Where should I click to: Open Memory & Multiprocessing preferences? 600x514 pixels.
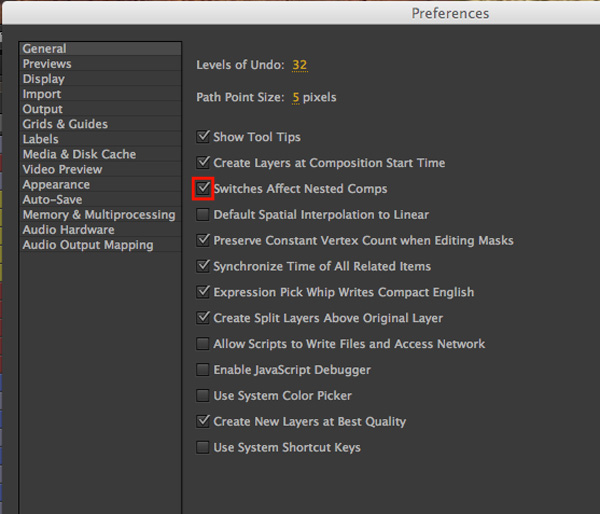pos(100,215)
